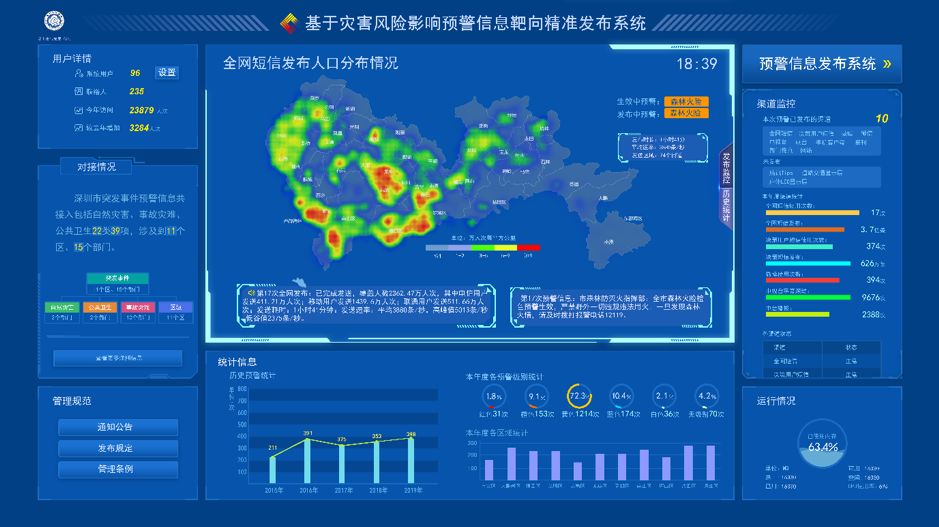Open 发布规定 in management rules

pyautogui.click(x=118, y=448)
